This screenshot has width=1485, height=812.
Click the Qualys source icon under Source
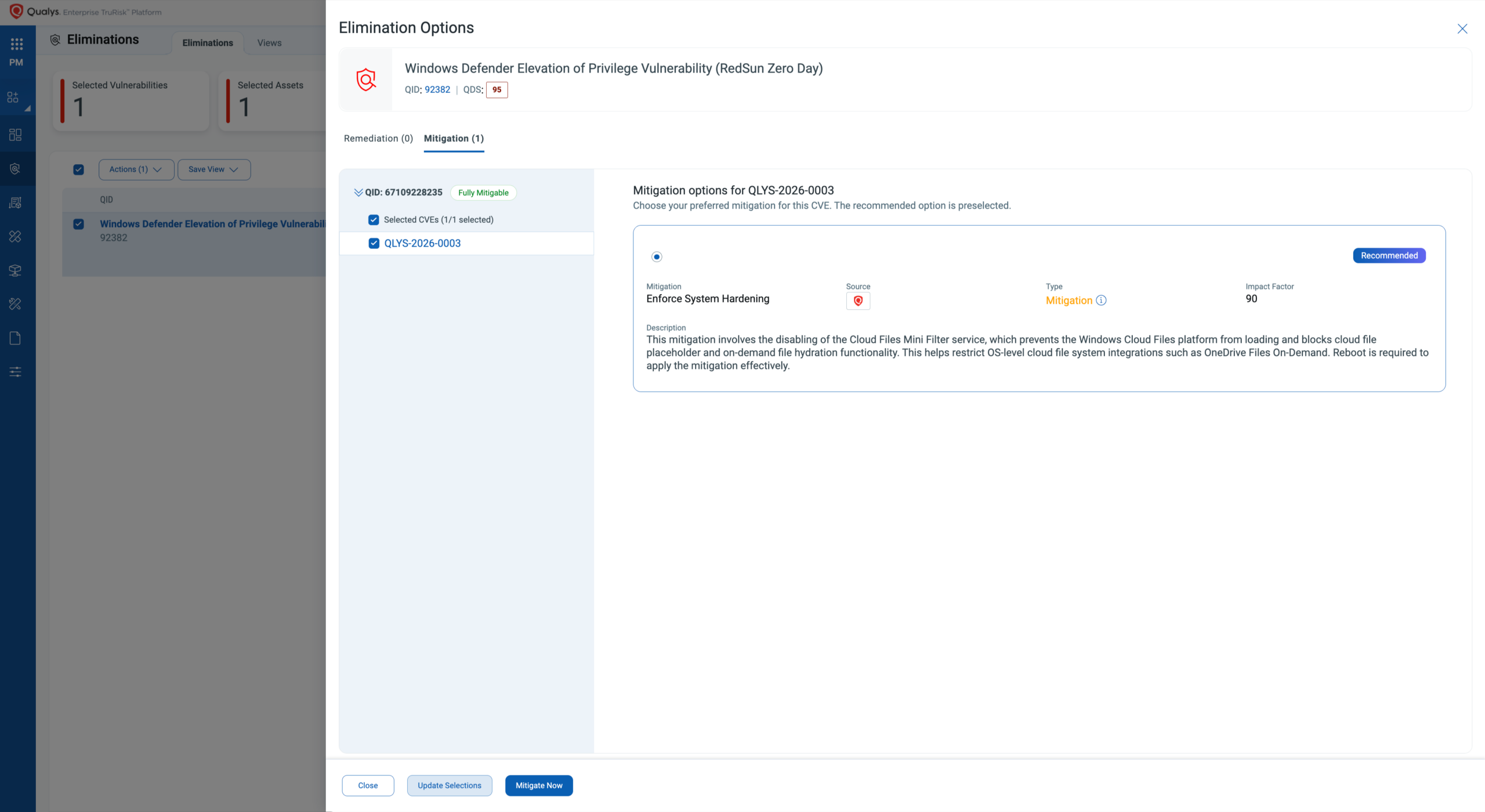click(858, 300)
